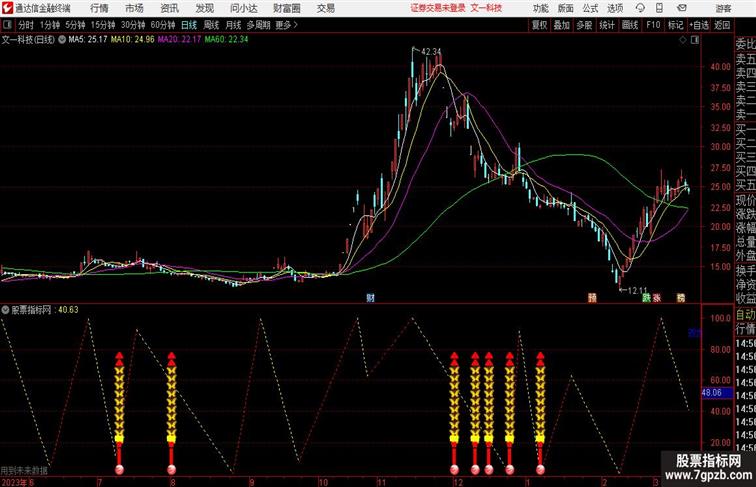Open the 发现 menu
The height and width of the screenshot is (487, 756).
coord(204,8)
